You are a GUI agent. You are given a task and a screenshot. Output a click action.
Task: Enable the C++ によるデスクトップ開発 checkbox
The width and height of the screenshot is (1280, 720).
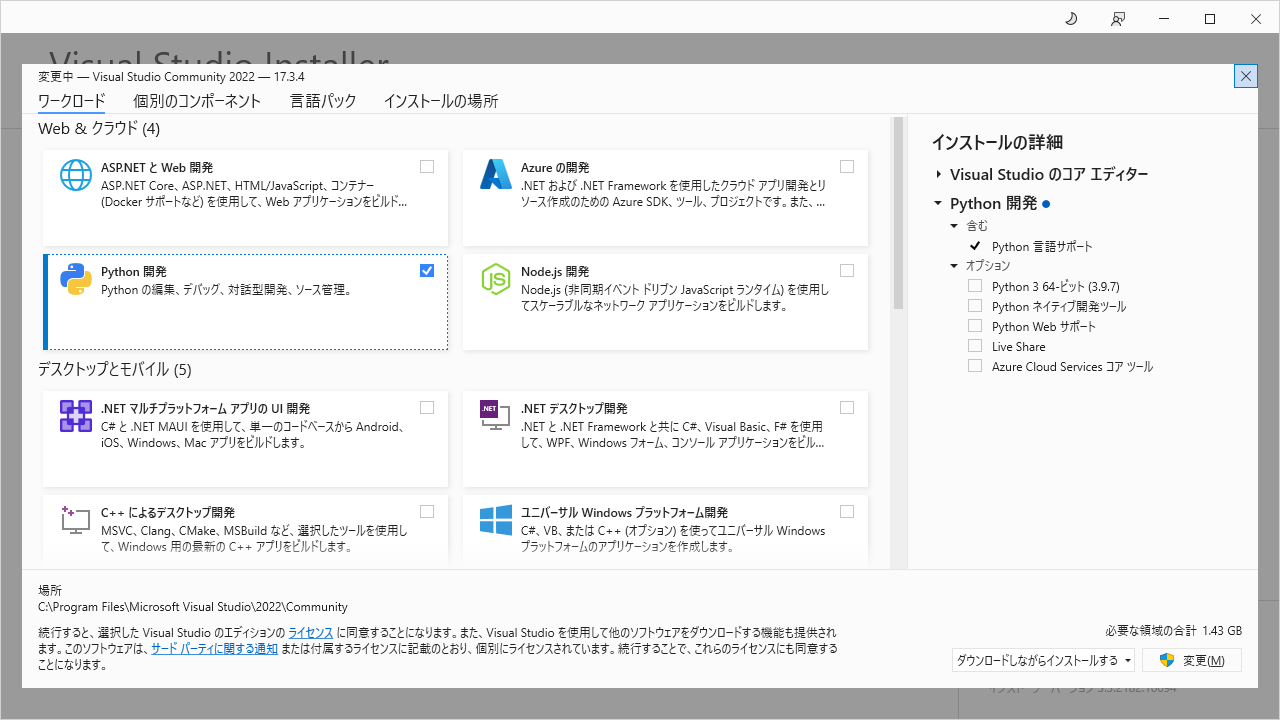427,512
